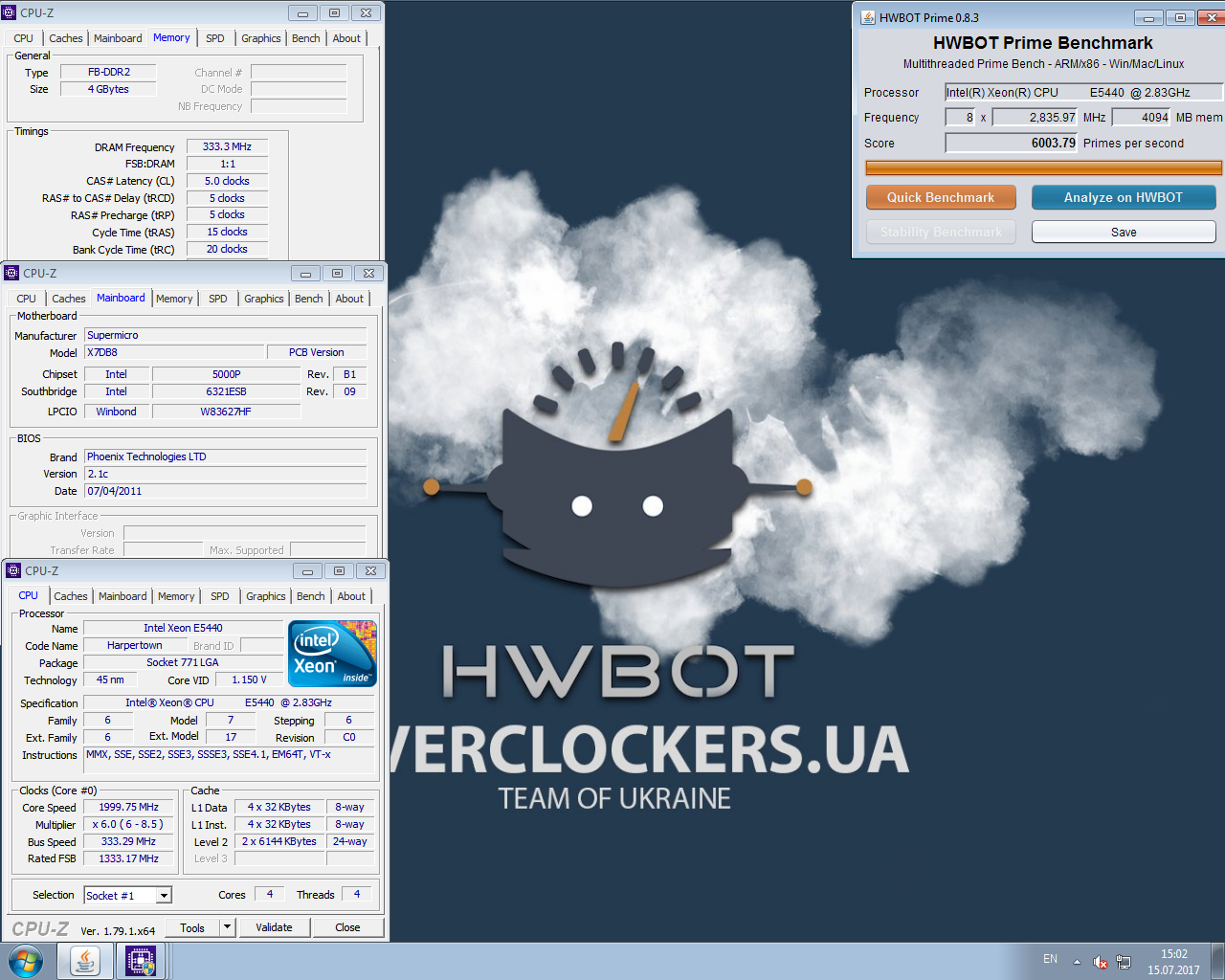
Task: Click the Phoenix Technologies LTD BIOS brand
Action: 226,457
